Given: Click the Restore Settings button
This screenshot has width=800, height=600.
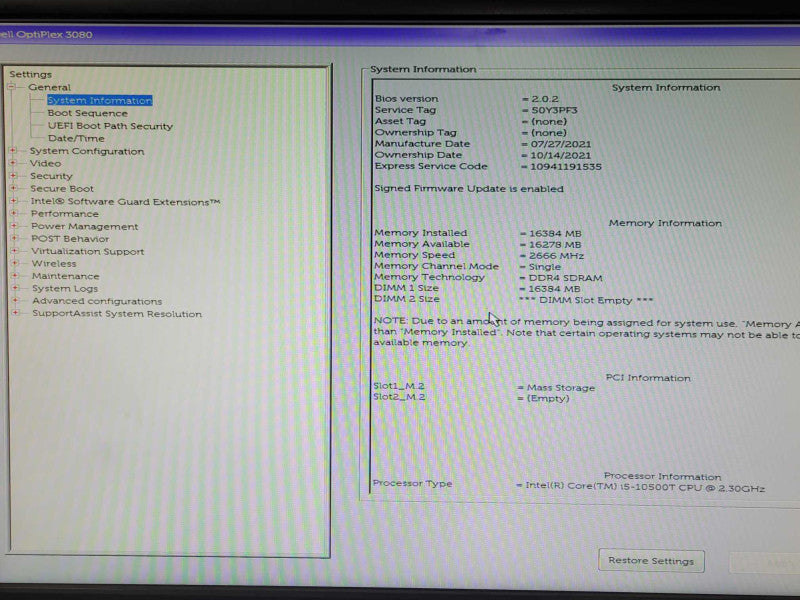Looking at the screenshot, I should pyautogui.click(x=651, y=561).
